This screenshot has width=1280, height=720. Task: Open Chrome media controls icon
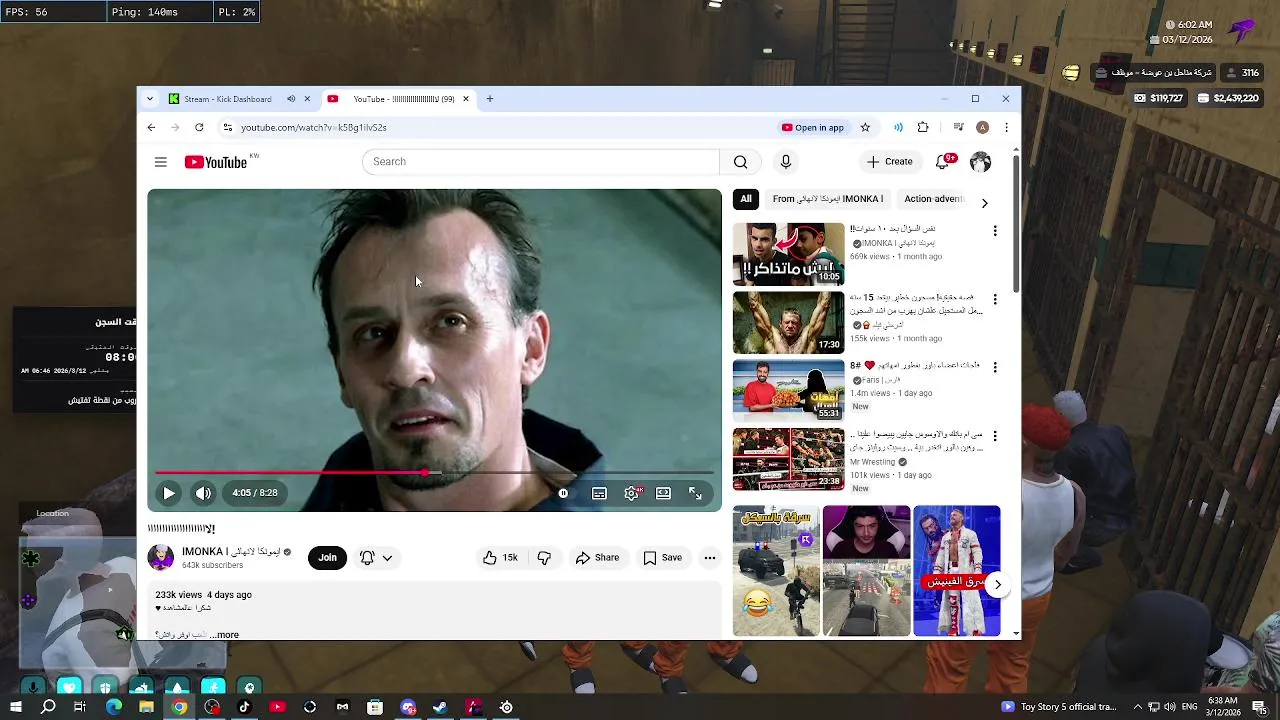[x=958, y=127]
